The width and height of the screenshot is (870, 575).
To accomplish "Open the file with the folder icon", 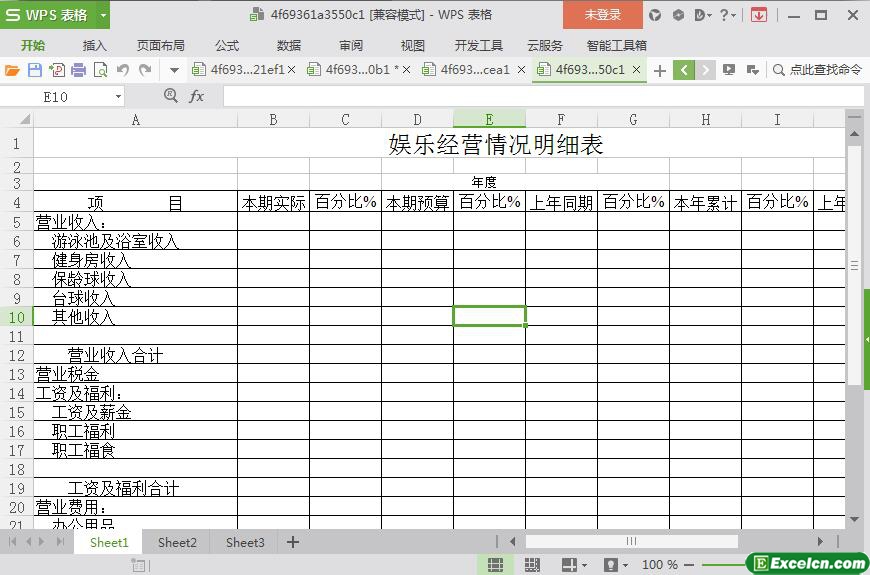I will tap(12, 70).
